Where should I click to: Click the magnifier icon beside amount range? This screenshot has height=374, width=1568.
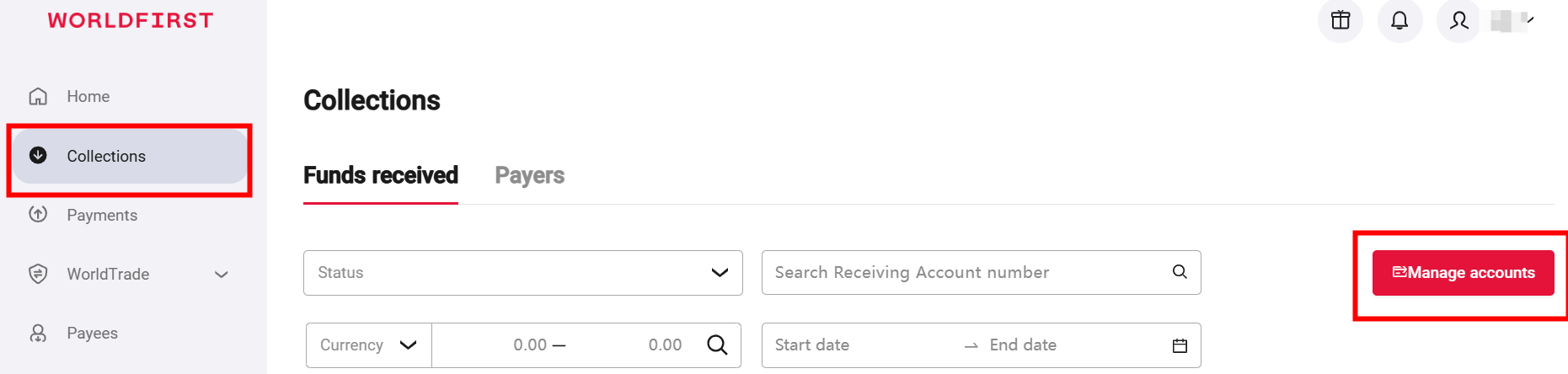coord(717,345)
